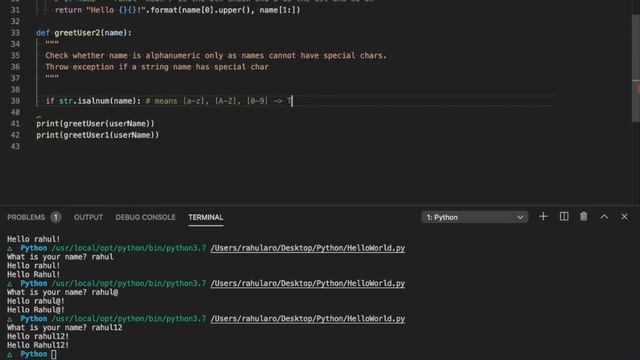Create a new terminal with plus icon
640x360 pixels.
[543, 217]
